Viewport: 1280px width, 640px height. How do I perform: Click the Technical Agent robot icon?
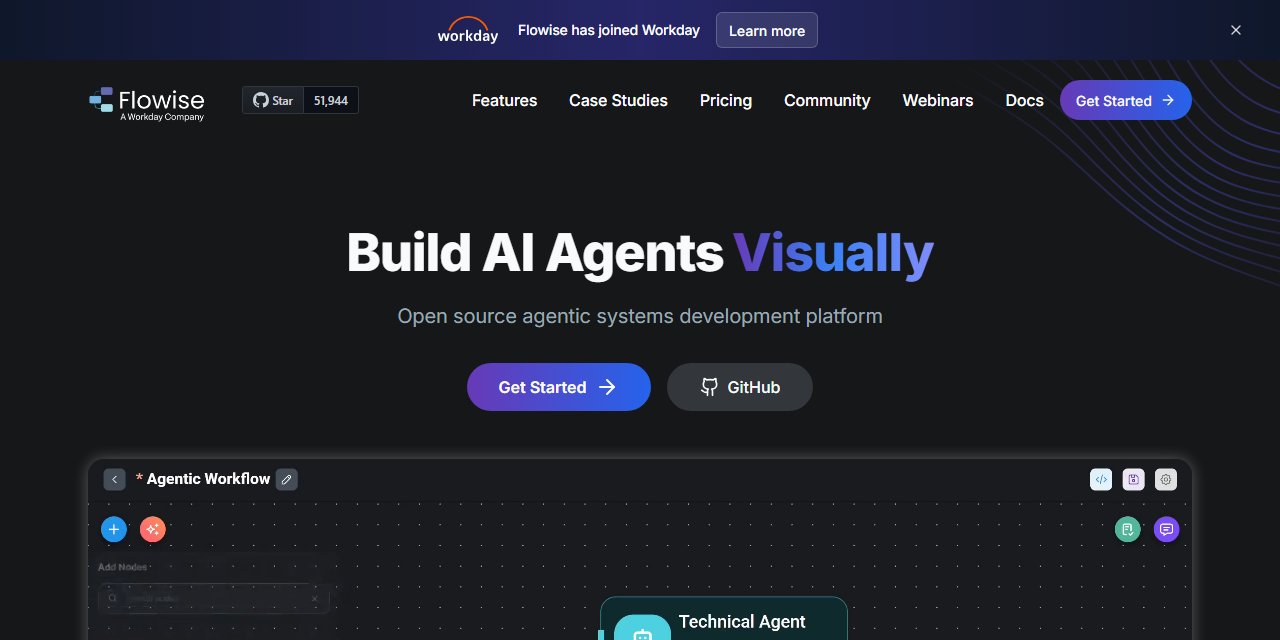(x=642, y=629)
